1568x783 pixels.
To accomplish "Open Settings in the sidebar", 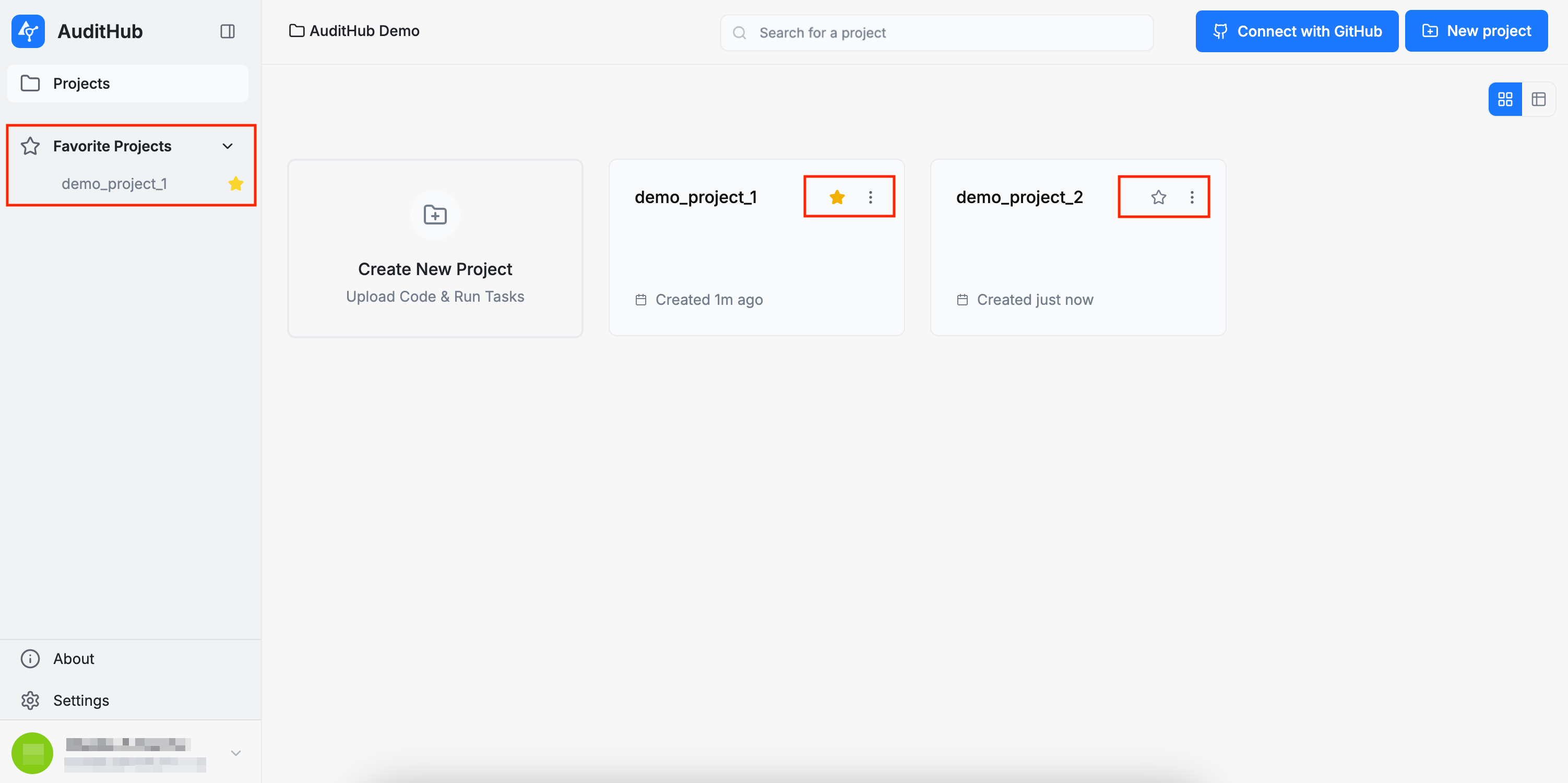I will click(81, 700).
